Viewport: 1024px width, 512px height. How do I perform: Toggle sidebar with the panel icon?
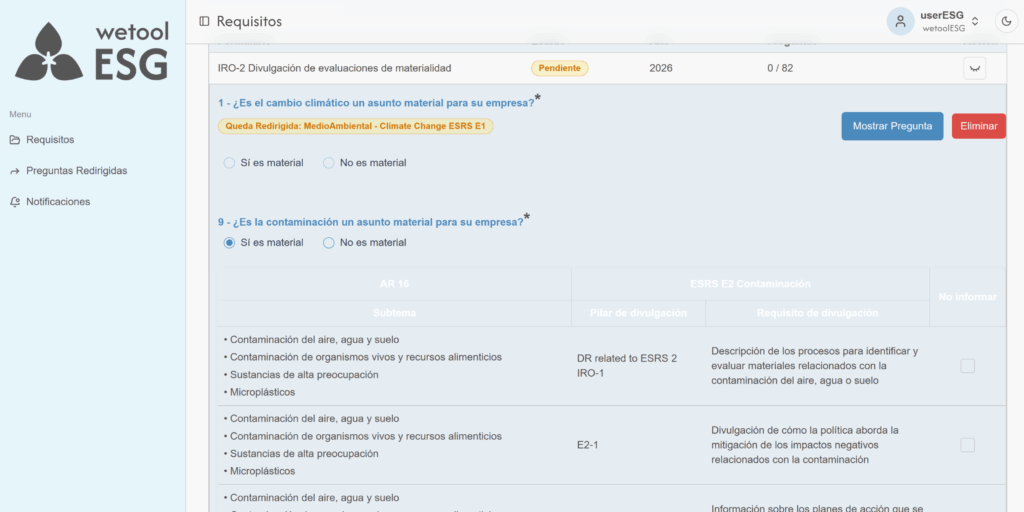pyautogui.click(x=204, y=21)
